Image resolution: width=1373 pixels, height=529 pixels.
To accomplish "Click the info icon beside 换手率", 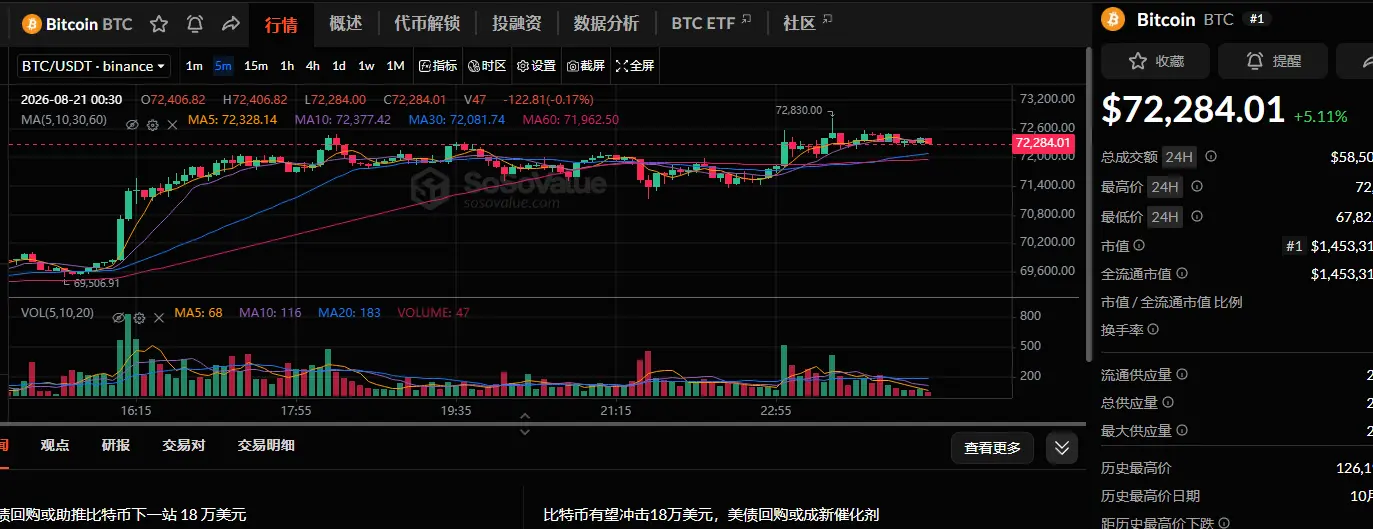I will (x=1153, y=329).
